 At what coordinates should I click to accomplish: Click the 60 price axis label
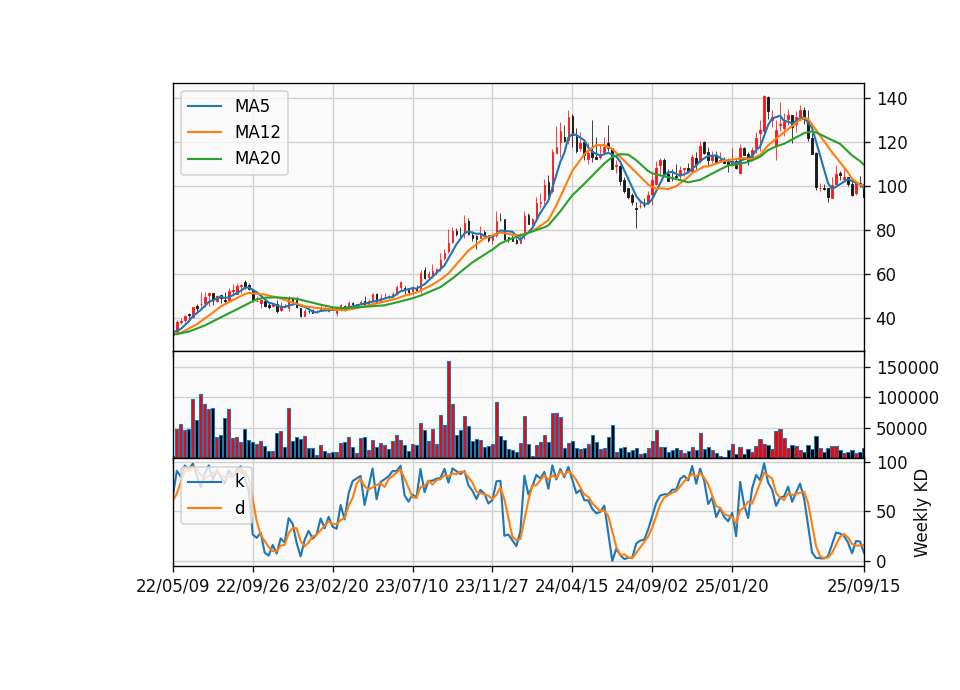(x=887, y=275)
